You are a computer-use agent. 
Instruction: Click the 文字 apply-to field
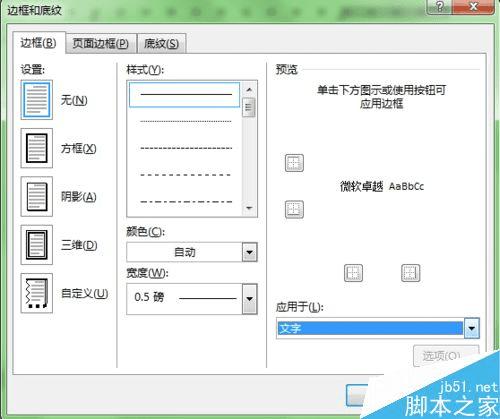point(370,328)
